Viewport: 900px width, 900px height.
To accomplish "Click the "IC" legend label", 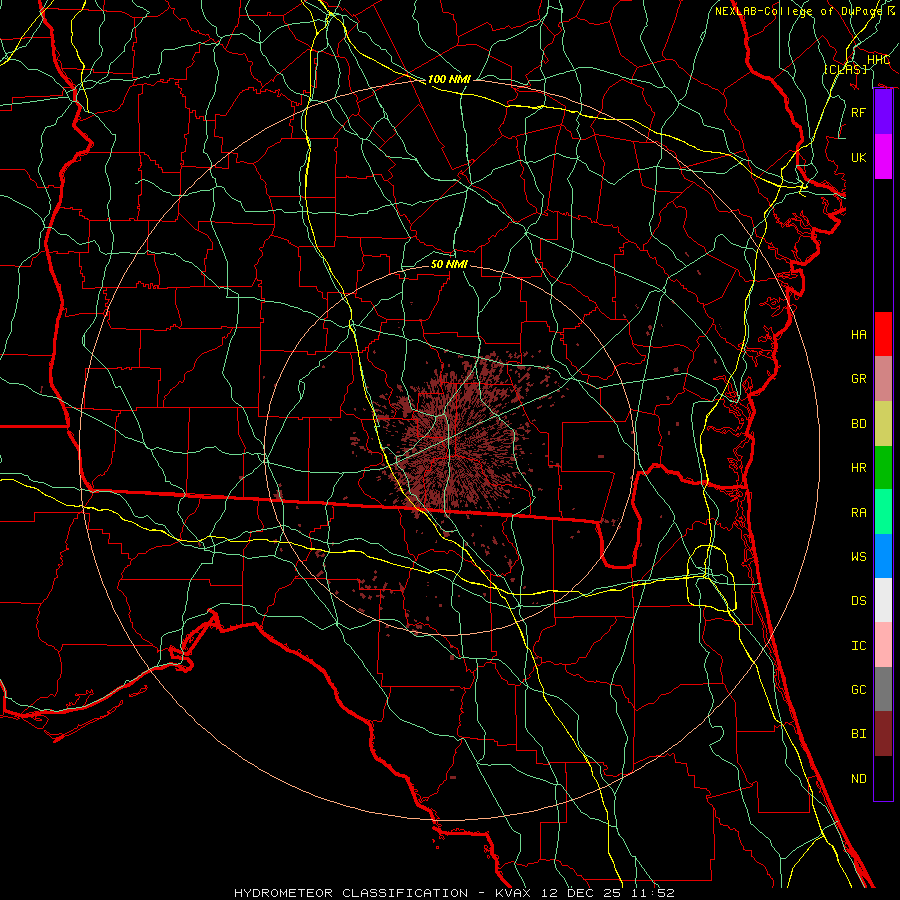I will pos(858,646).
